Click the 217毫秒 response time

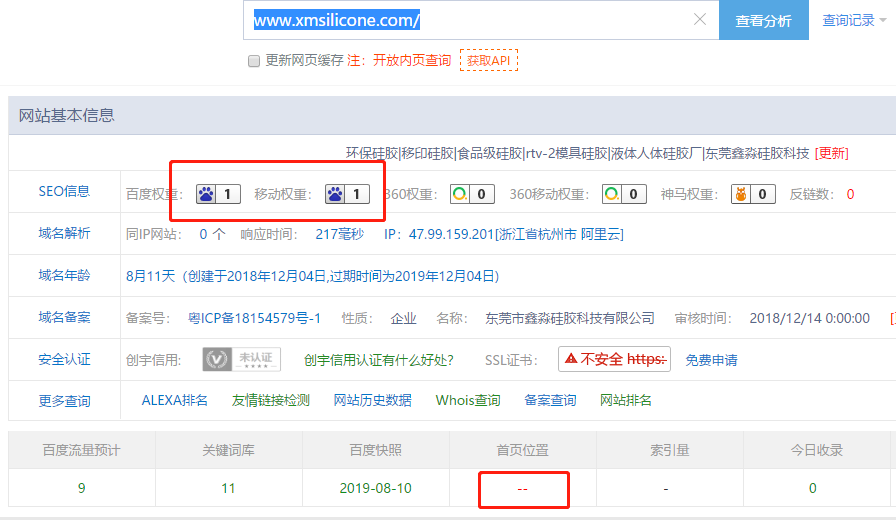click(339, 234)
